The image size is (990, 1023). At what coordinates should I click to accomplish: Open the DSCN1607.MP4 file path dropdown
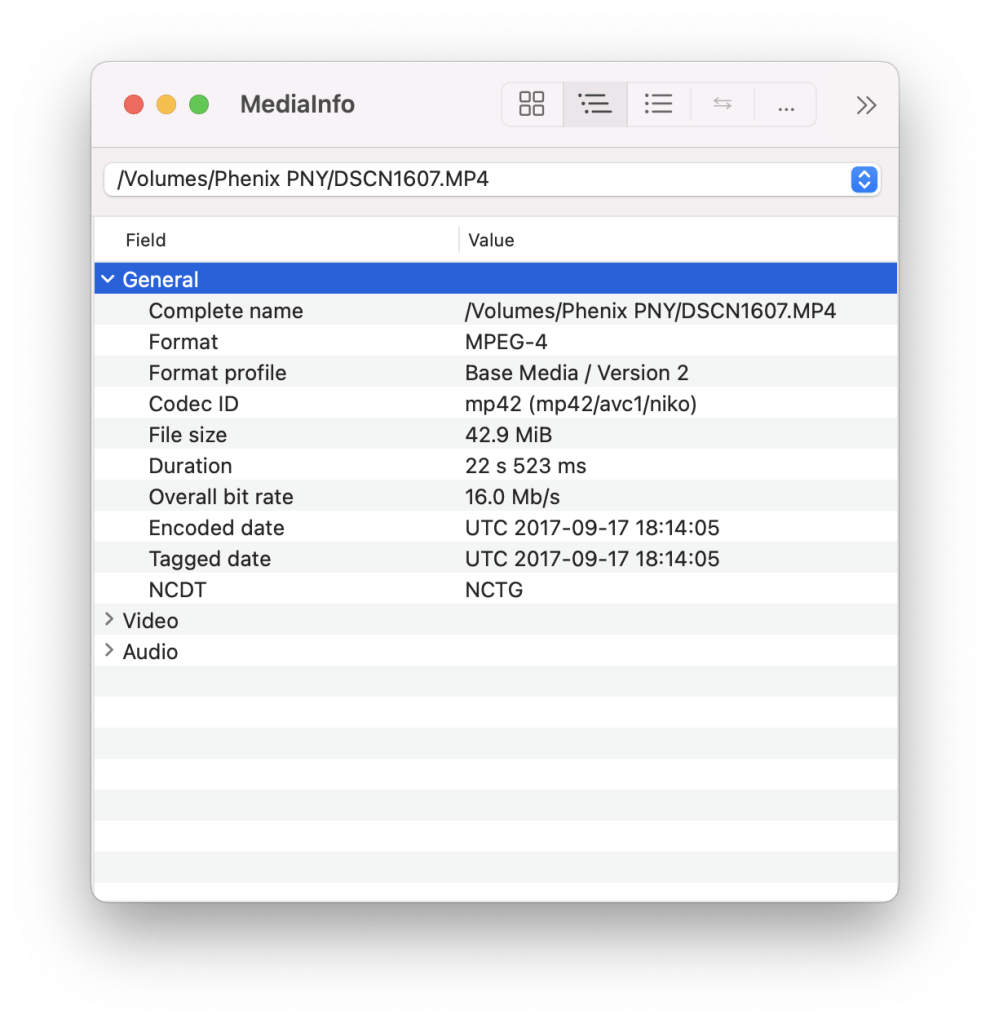pos(863,180)
